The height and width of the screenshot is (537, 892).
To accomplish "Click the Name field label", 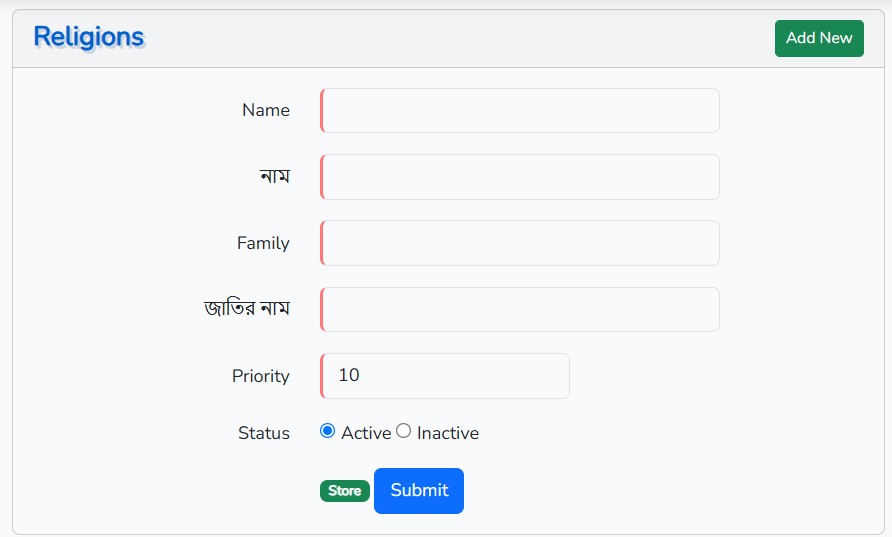I will click(x=265, y=110).
